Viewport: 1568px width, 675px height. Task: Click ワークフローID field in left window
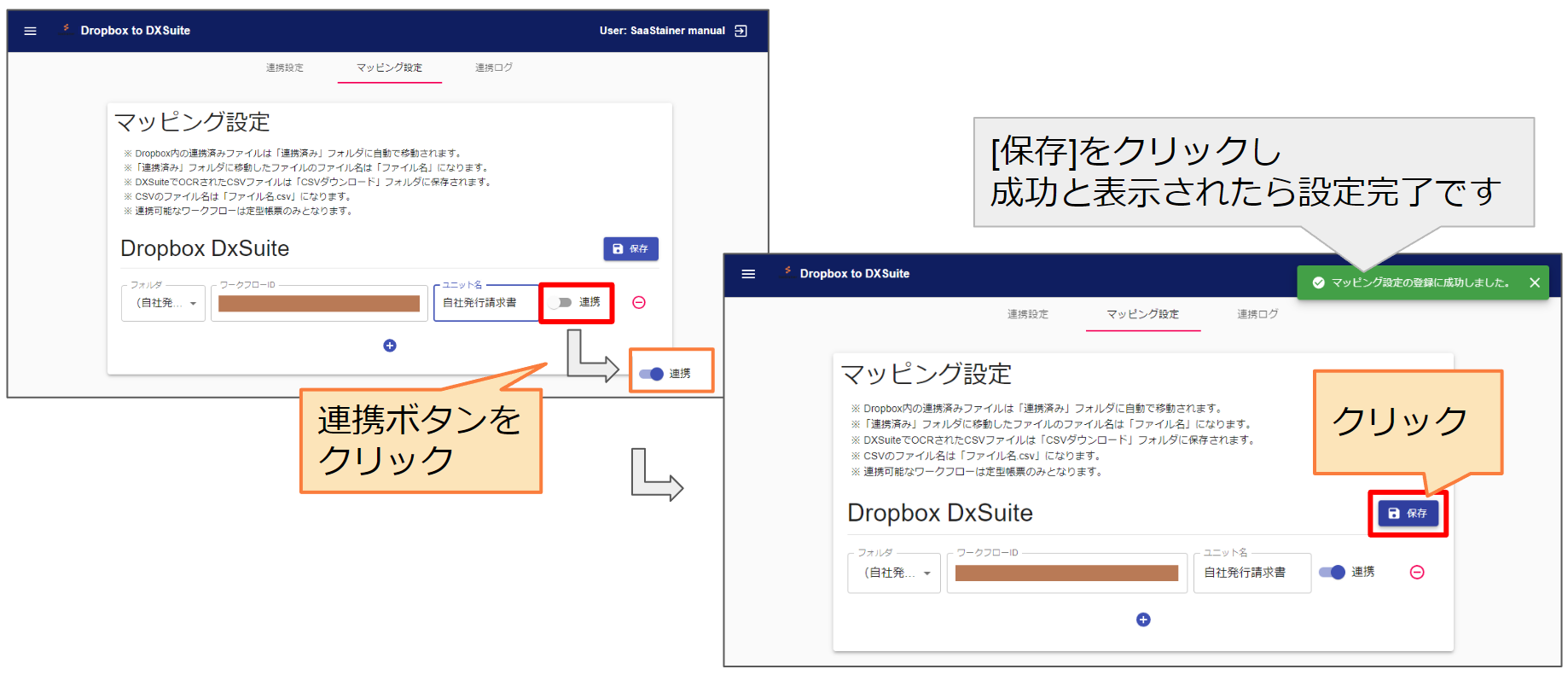[319, 303]
